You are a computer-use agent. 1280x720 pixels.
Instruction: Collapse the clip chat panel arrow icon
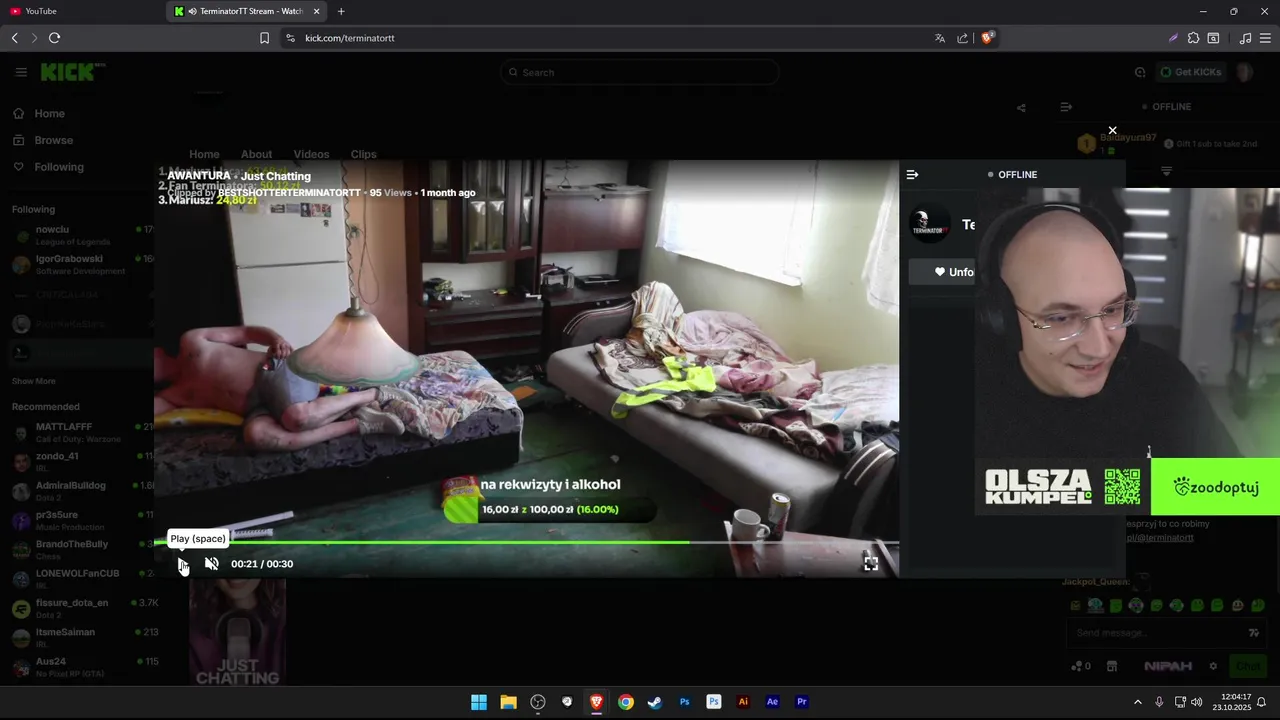tap(912, 174)
